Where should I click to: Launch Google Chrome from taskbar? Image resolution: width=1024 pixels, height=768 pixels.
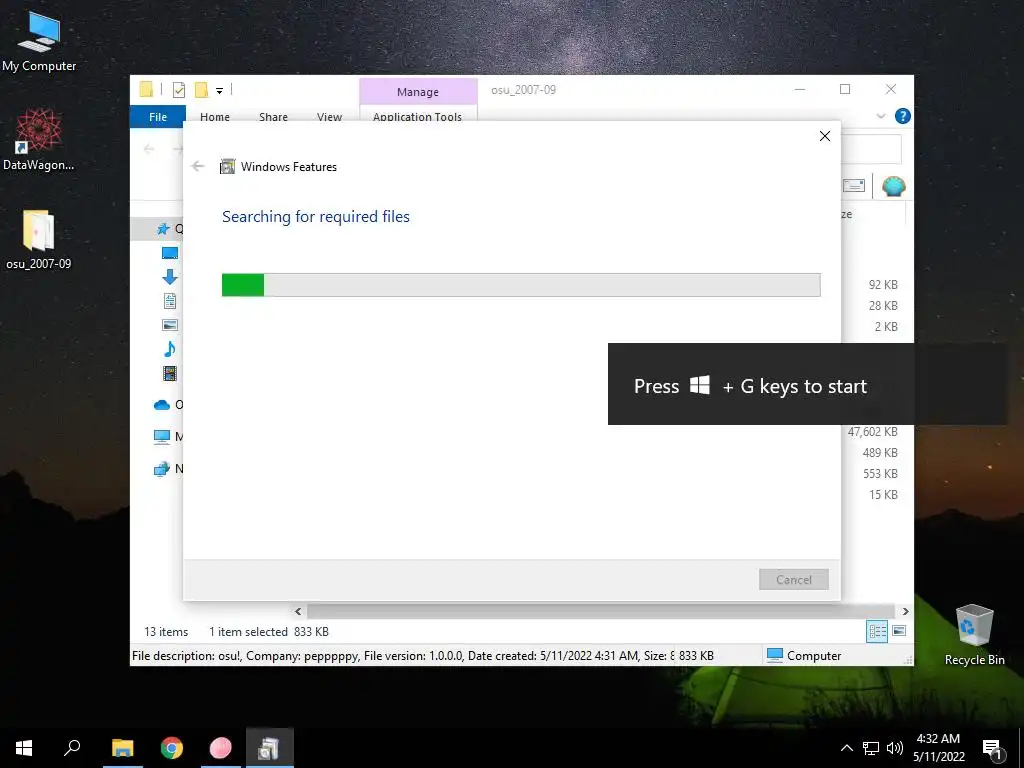tap(172, 748)
